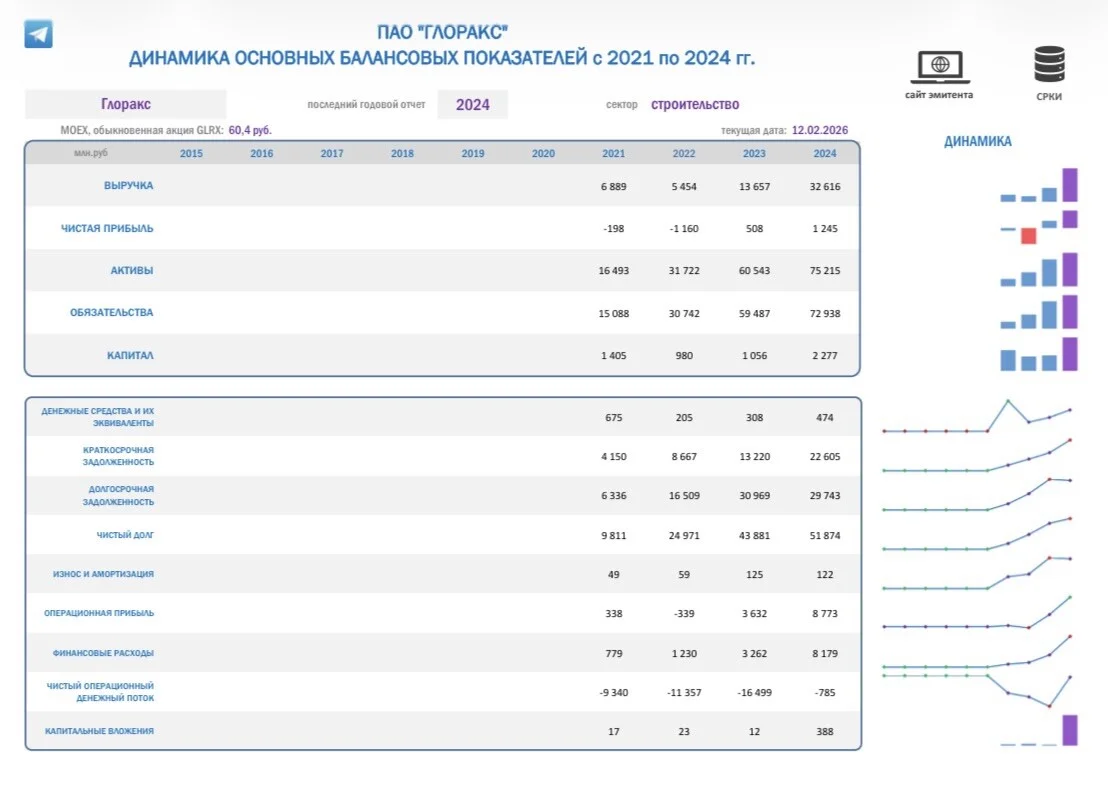The image size is (1108, 787).
Task: Click the cash equivalents sparkline chart
Action: pyautogui.click(x=977, y=417)
